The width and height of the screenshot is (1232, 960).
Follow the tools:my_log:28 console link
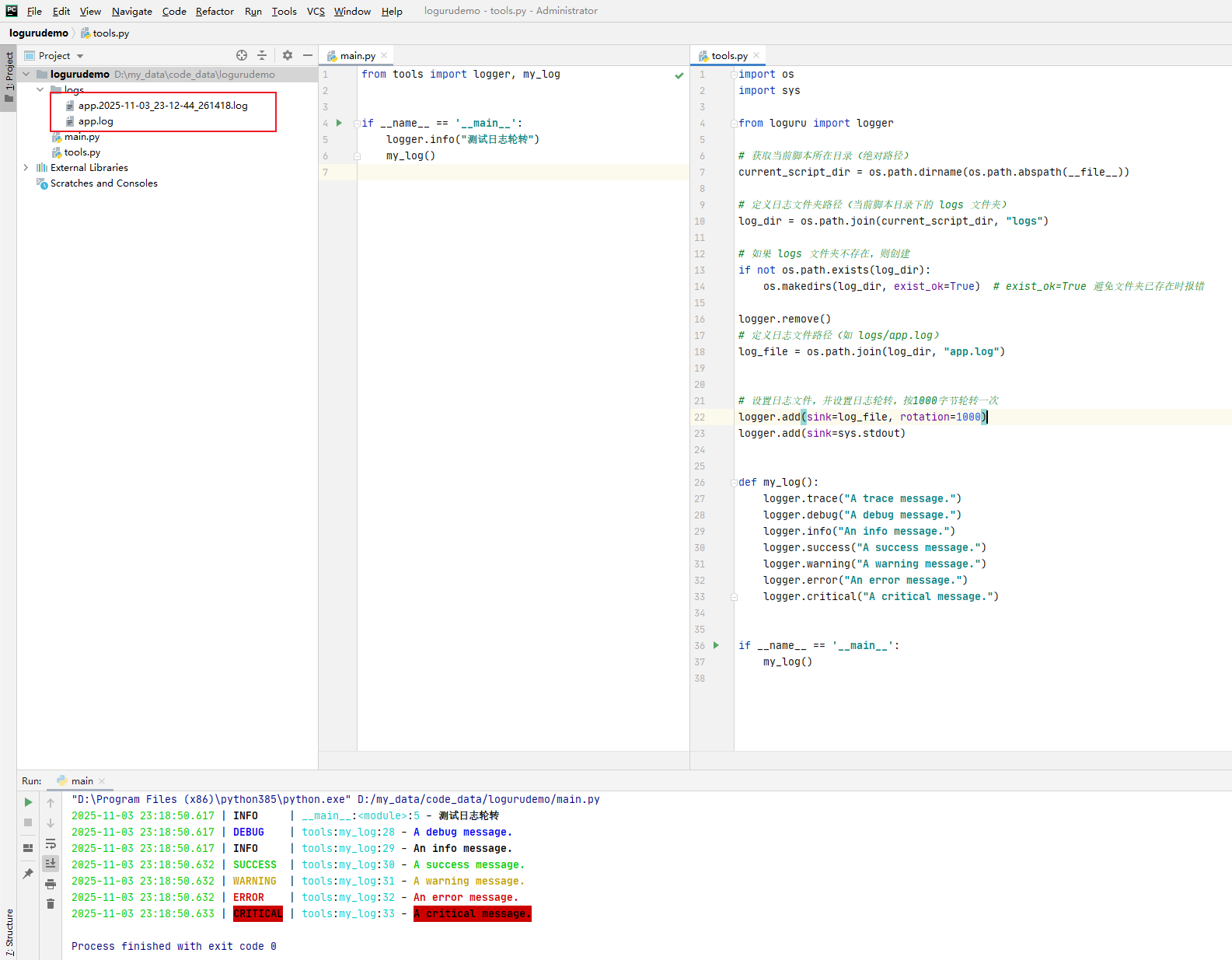[x=348, y=832]
